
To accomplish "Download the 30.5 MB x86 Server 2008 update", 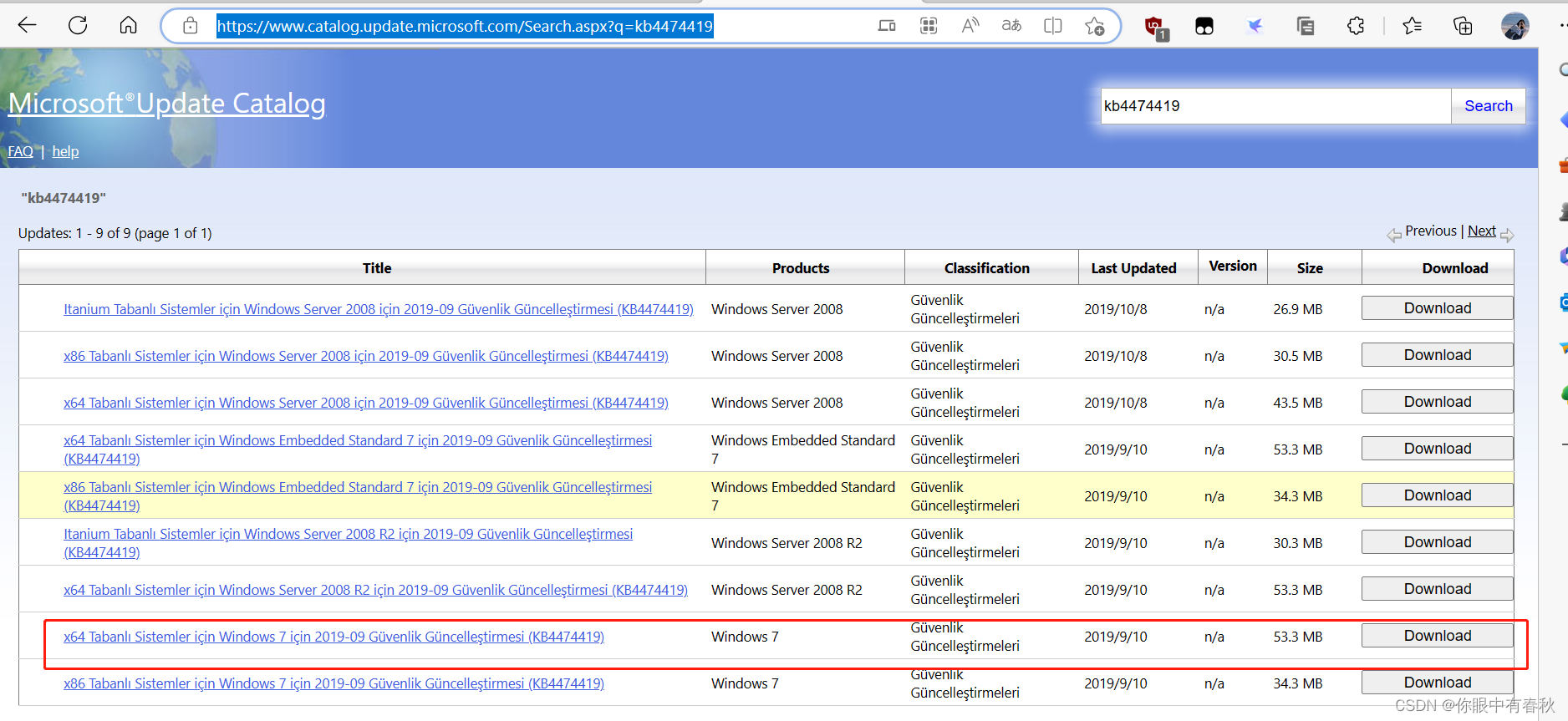I will pos(1437,355).
